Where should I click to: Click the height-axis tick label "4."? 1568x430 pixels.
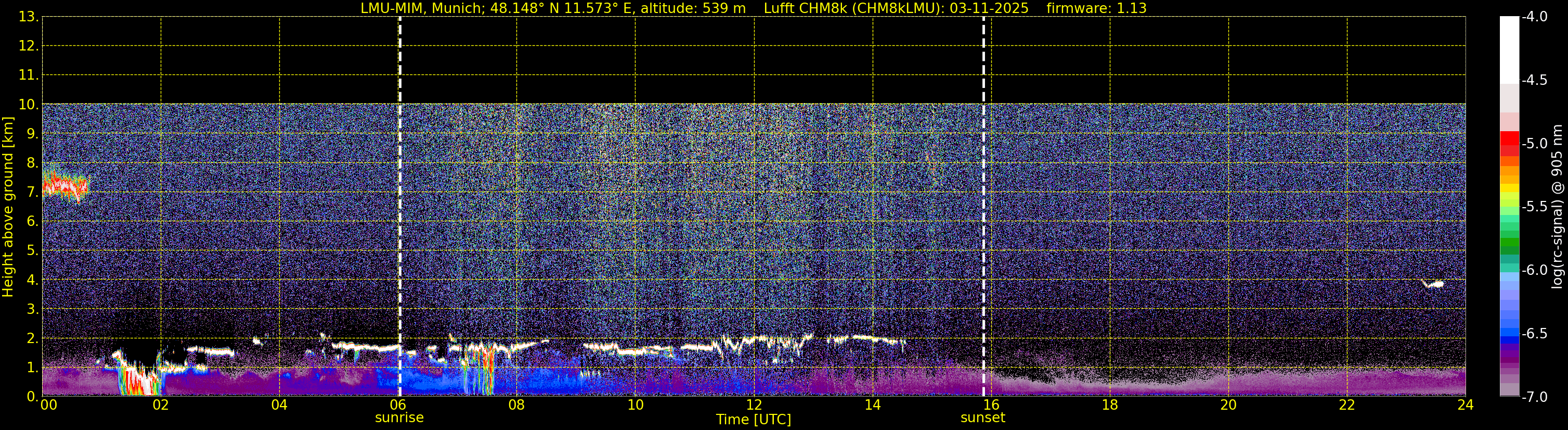pyautogui.click(x=32, y=280)
